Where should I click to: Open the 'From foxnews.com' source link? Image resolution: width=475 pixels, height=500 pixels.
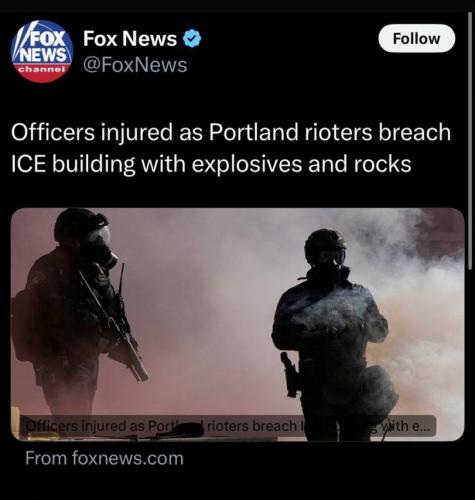(x=104, y=458)
